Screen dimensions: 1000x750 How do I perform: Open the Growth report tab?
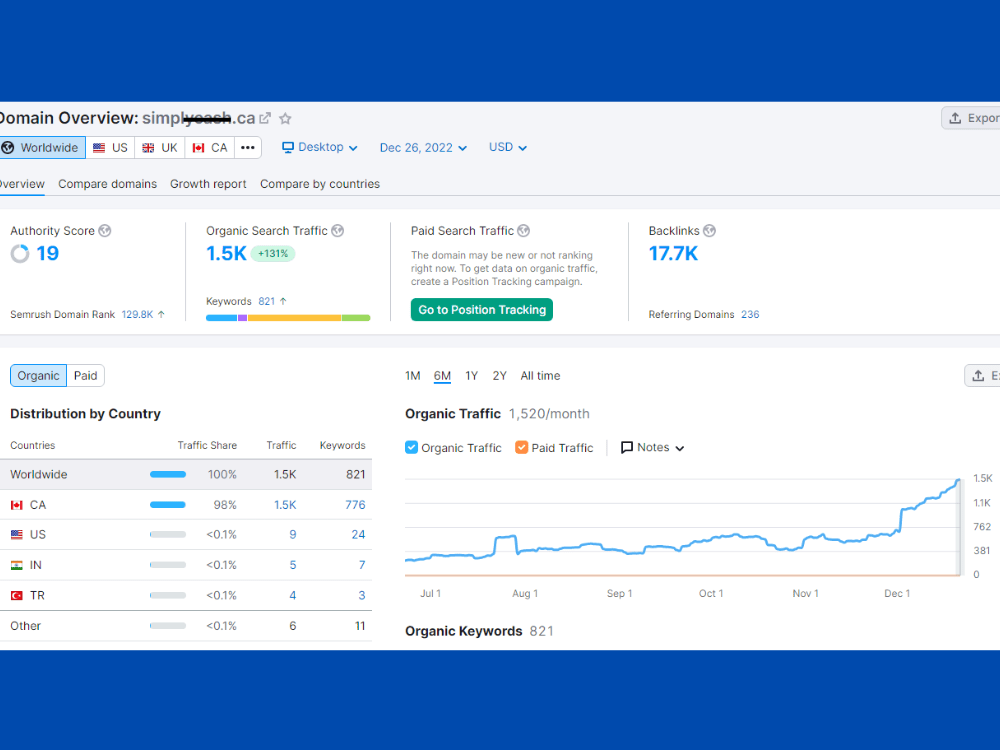tap(208, 184)
